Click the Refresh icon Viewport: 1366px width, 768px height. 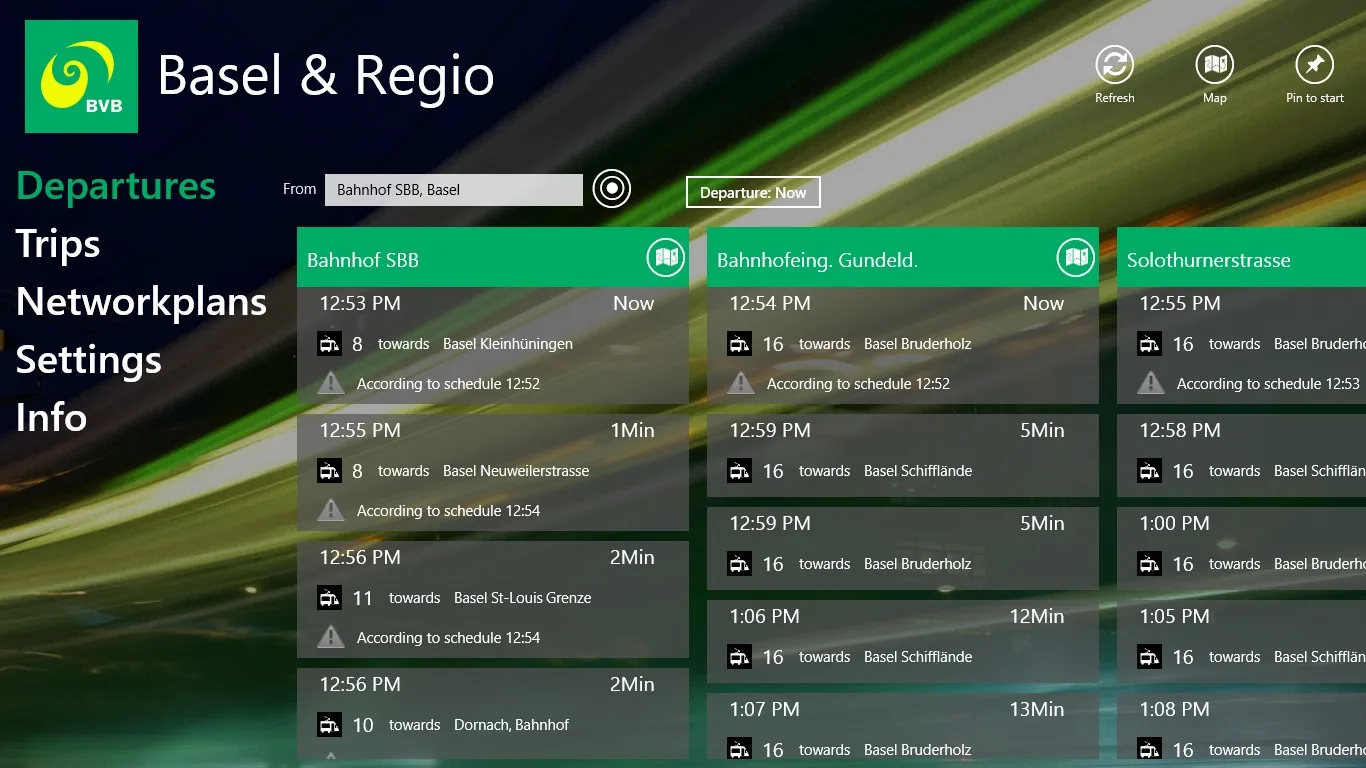pyautogui.click(x=1114, y=65)
